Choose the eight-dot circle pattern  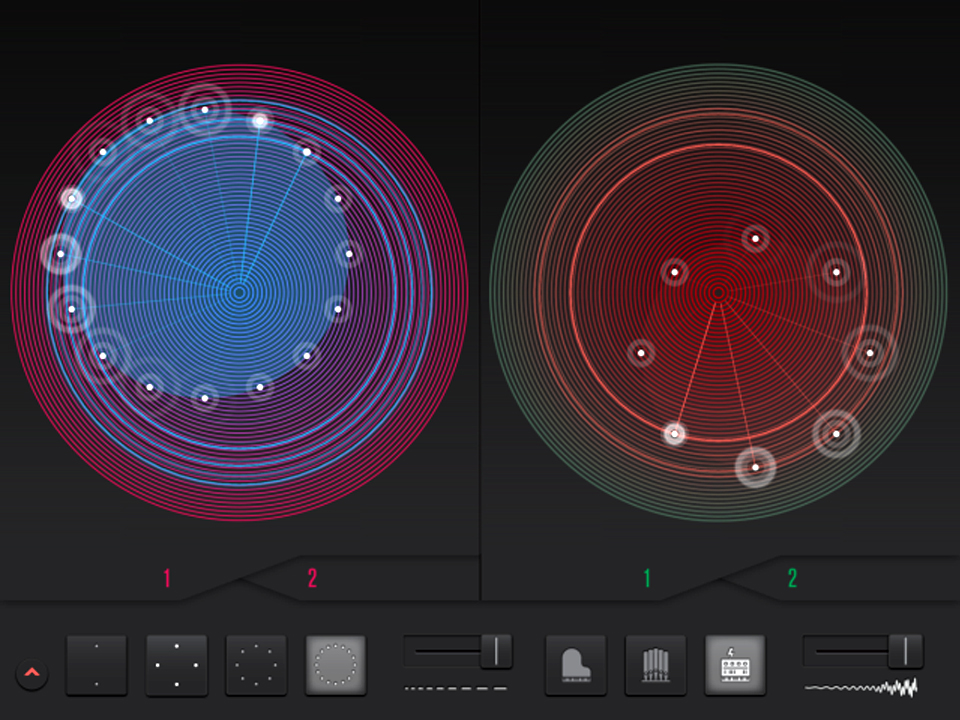(x=256, y=665)
